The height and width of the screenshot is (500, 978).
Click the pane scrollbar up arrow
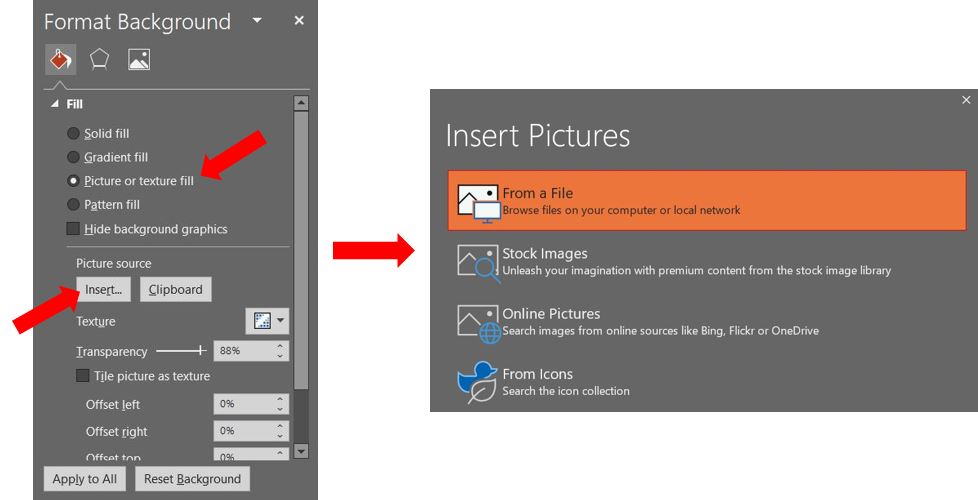pos(301,103)
